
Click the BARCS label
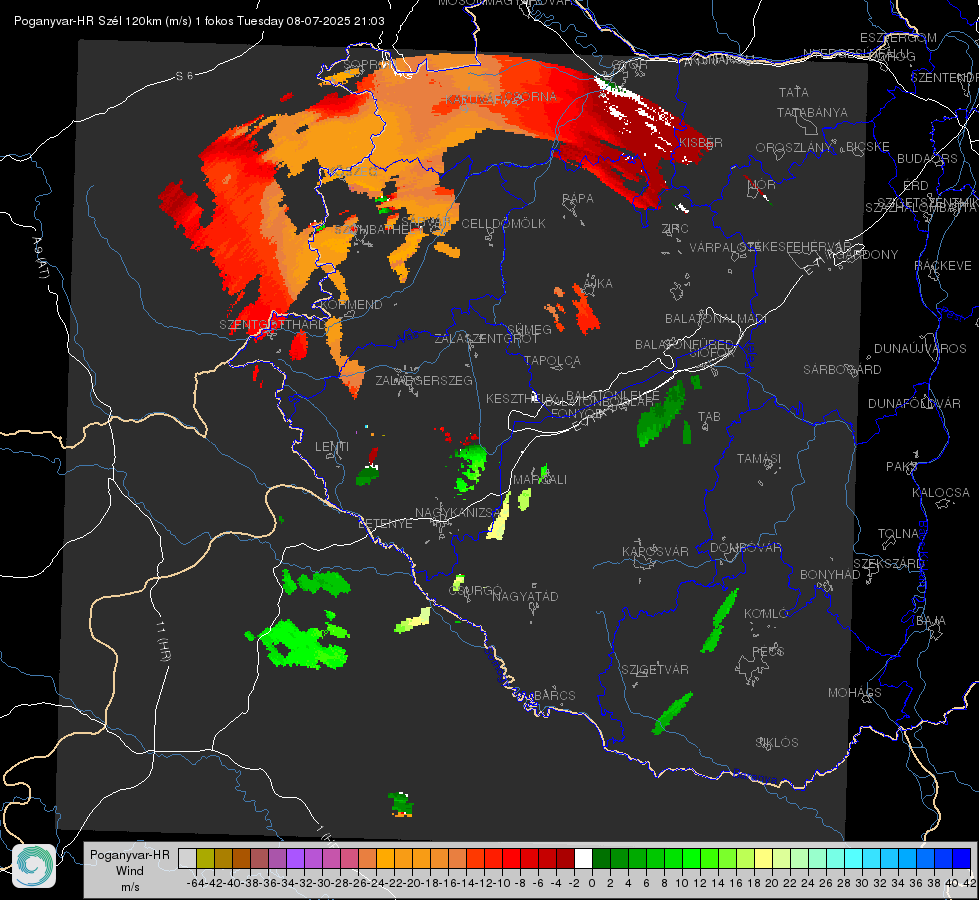[x=554, y=695]
